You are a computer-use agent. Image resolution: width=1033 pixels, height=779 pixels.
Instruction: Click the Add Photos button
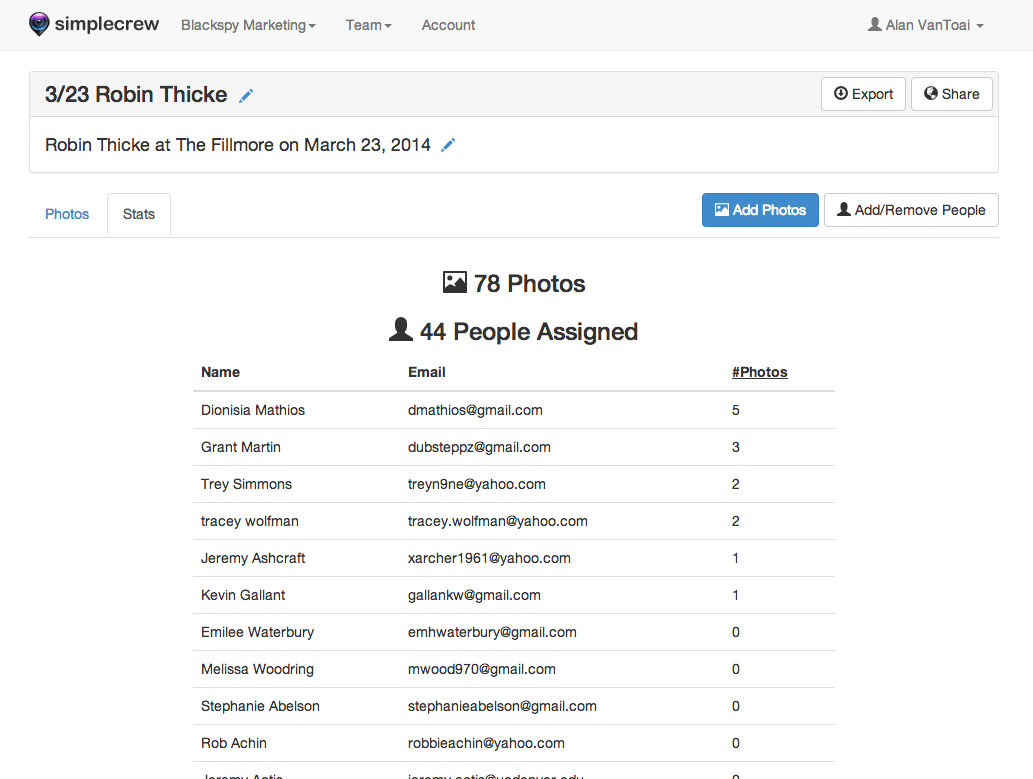tap(760, 210)
